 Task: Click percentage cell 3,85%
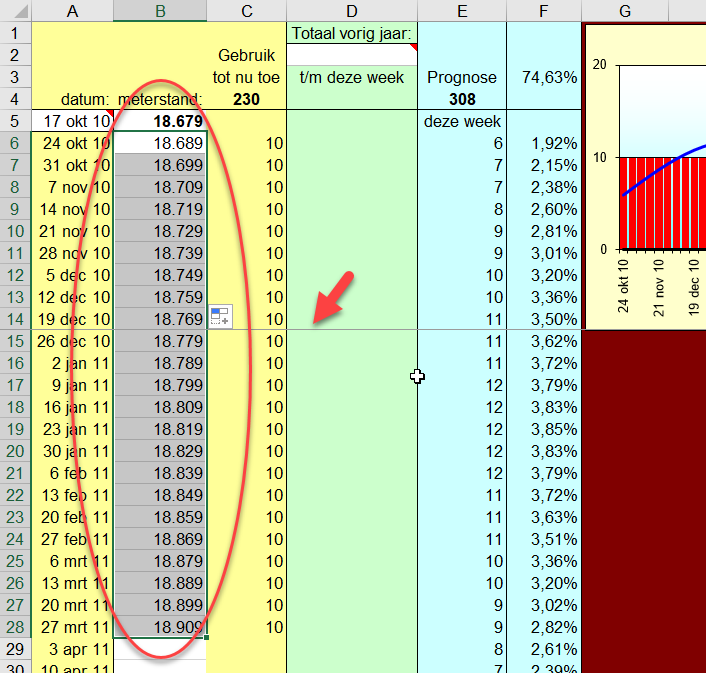(544, 429)
